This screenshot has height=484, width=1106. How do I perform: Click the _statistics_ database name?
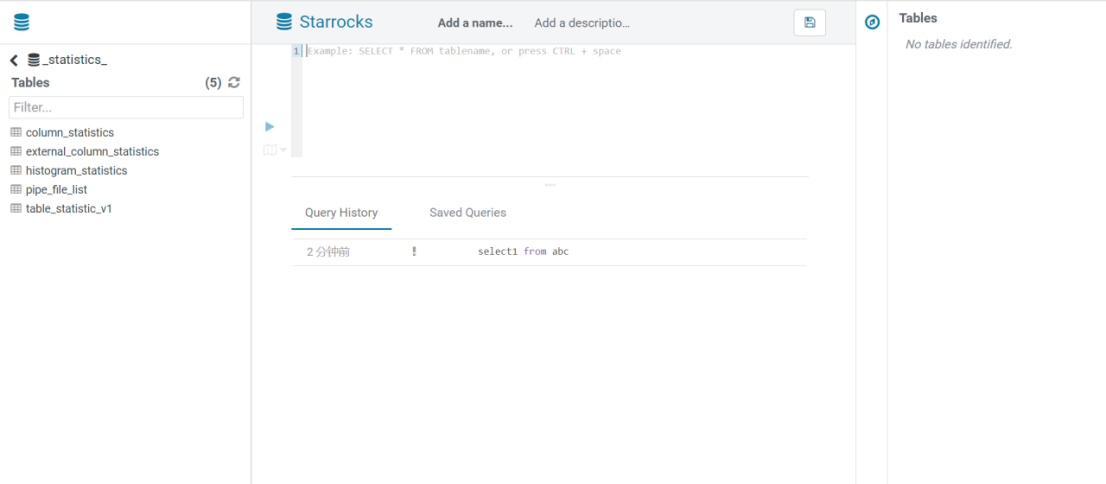coord(74,60)
